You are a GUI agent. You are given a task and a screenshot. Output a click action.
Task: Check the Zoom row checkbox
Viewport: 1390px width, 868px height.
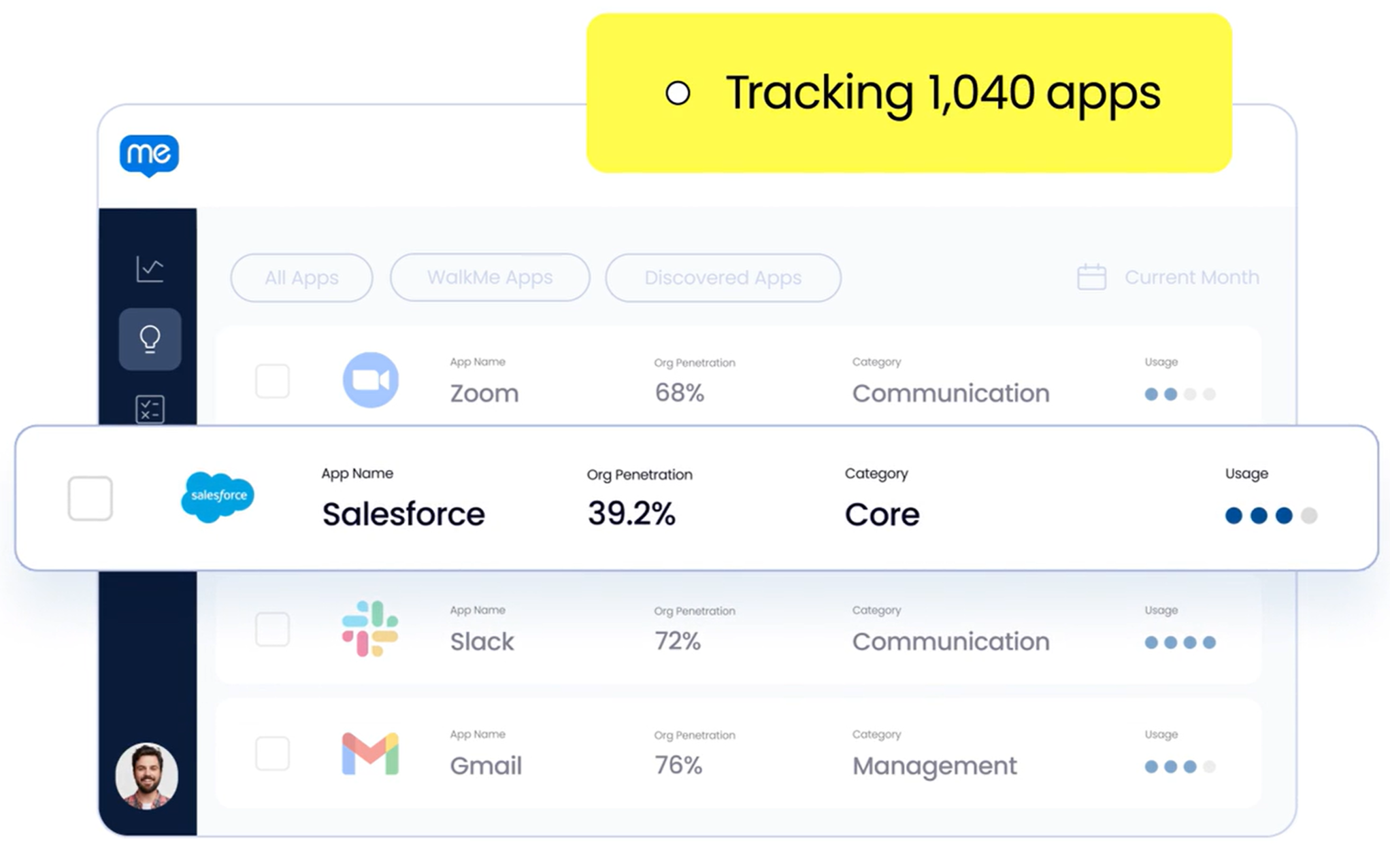tap(272, 381)
